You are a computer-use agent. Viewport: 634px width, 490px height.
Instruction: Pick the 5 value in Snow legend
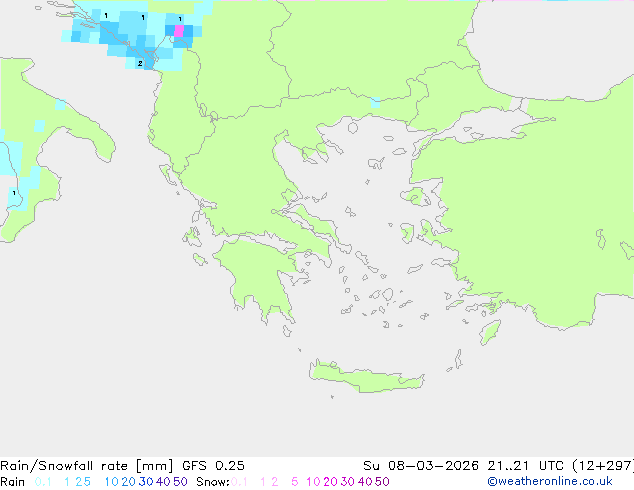point(295,482)
